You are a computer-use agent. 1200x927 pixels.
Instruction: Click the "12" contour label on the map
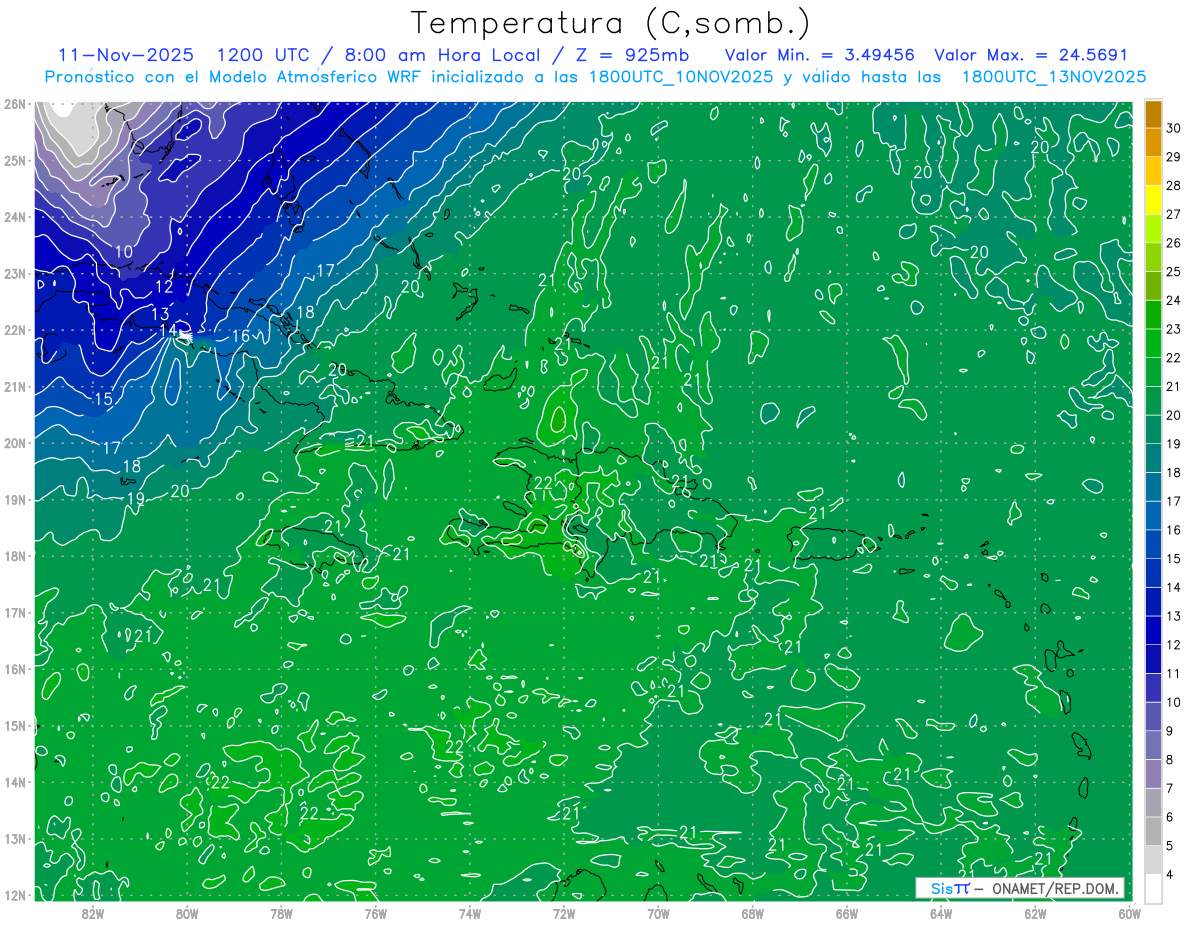(x=164, y=287)
